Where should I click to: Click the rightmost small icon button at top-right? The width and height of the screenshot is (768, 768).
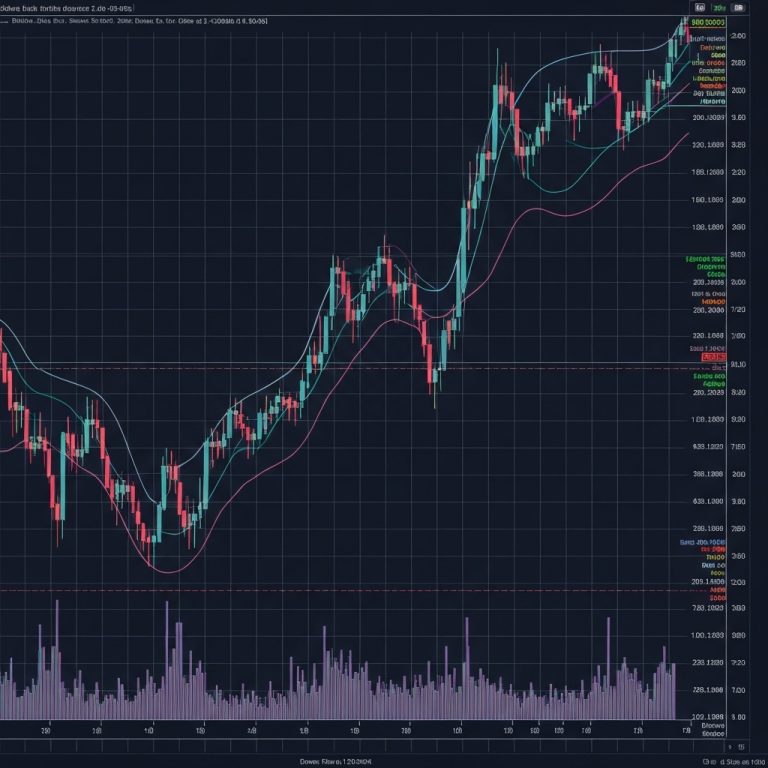741,6
